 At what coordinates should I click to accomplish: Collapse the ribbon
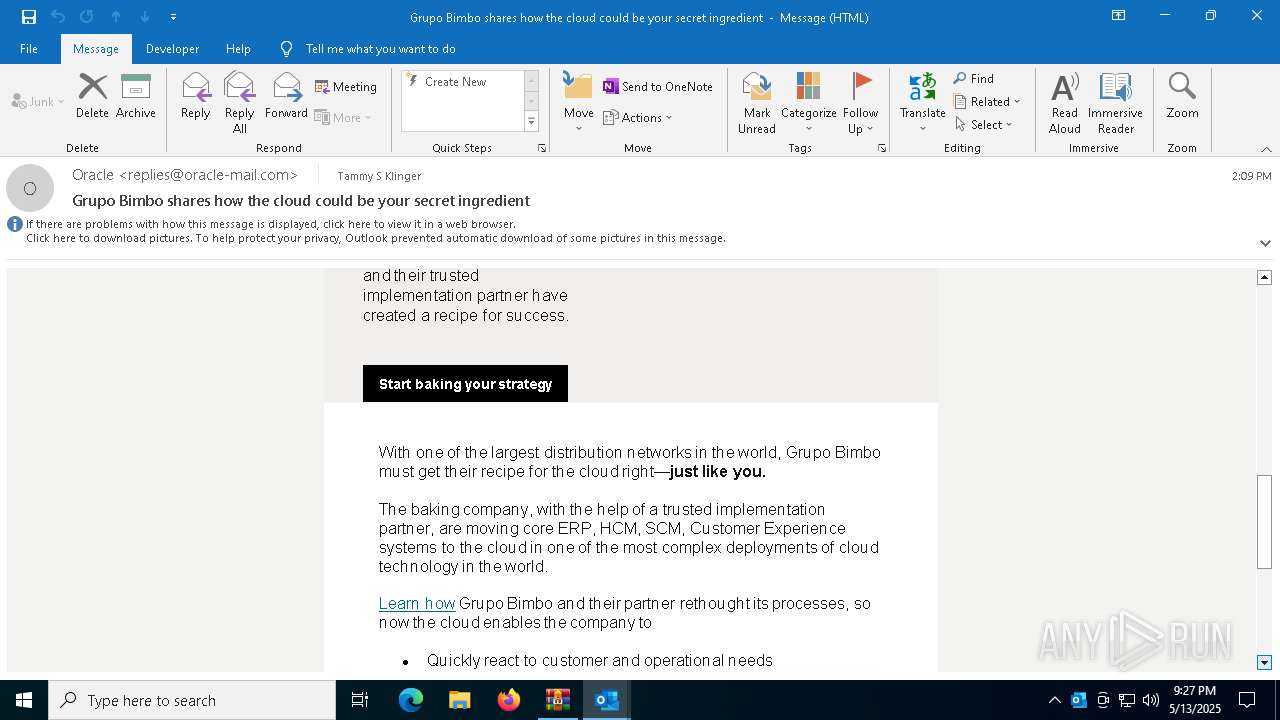point(1266,149)
